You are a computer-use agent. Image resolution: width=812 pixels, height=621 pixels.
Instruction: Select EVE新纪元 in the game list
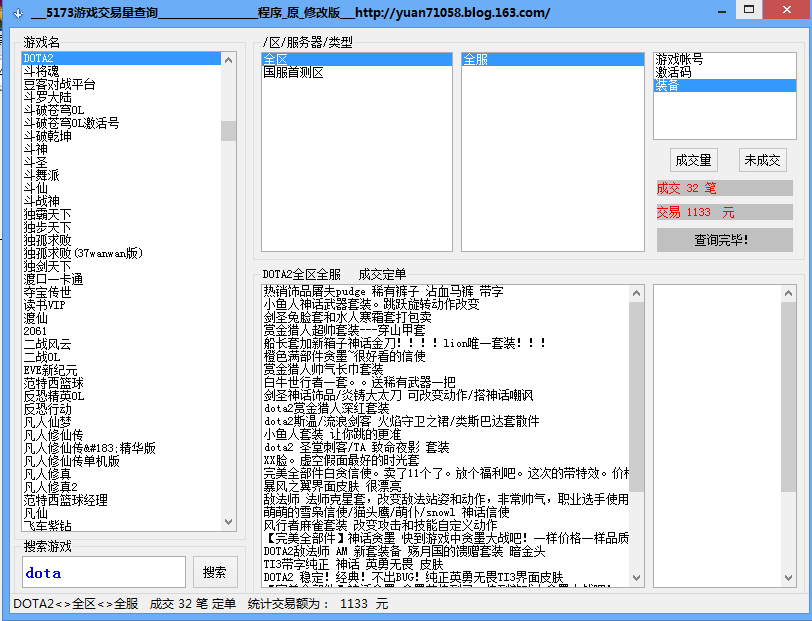[x=121, y=370]
